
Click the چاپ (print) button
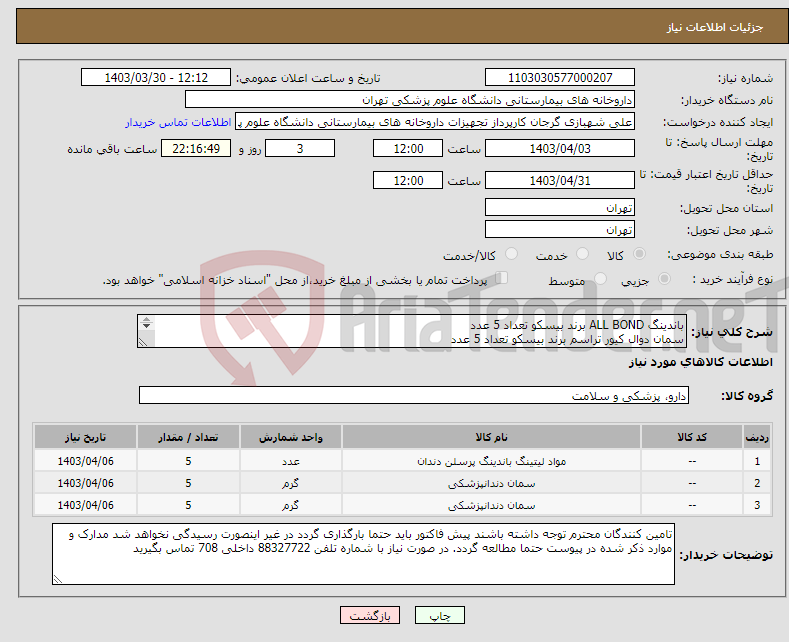(x=439, y=615)
